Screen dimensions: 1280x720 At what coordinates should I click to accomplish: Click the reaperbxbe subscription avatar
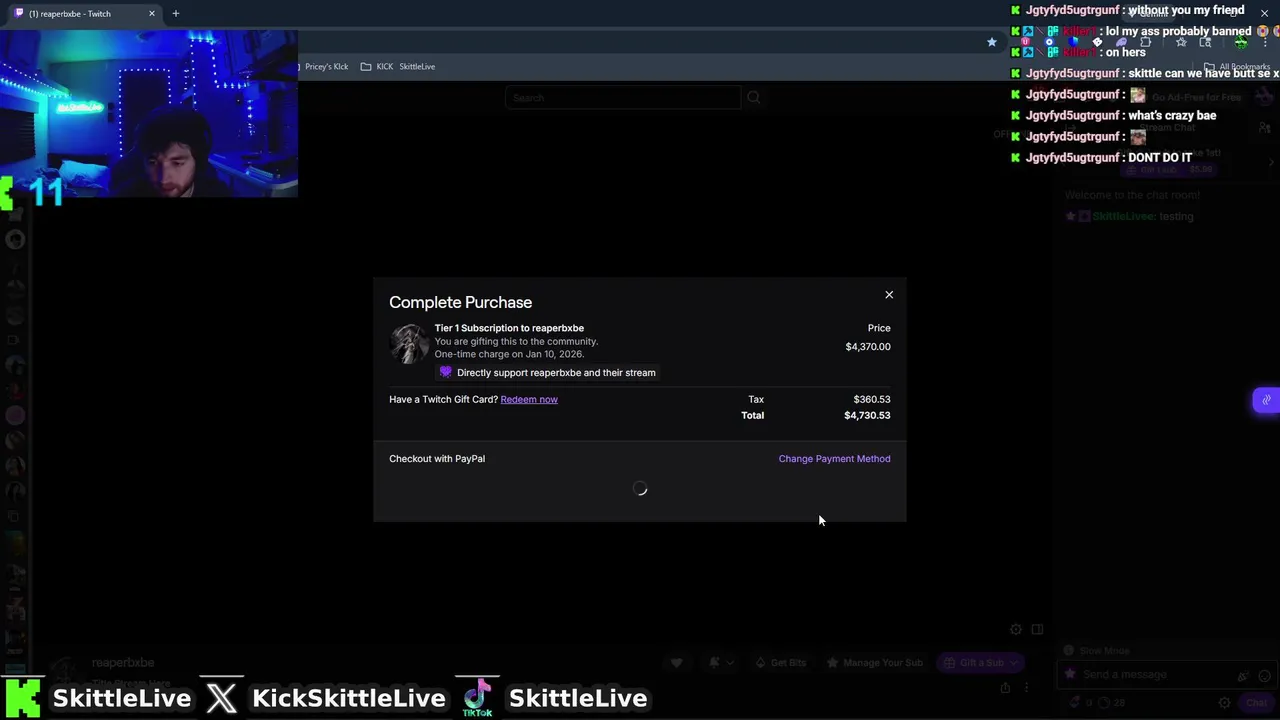coord(409,345)
